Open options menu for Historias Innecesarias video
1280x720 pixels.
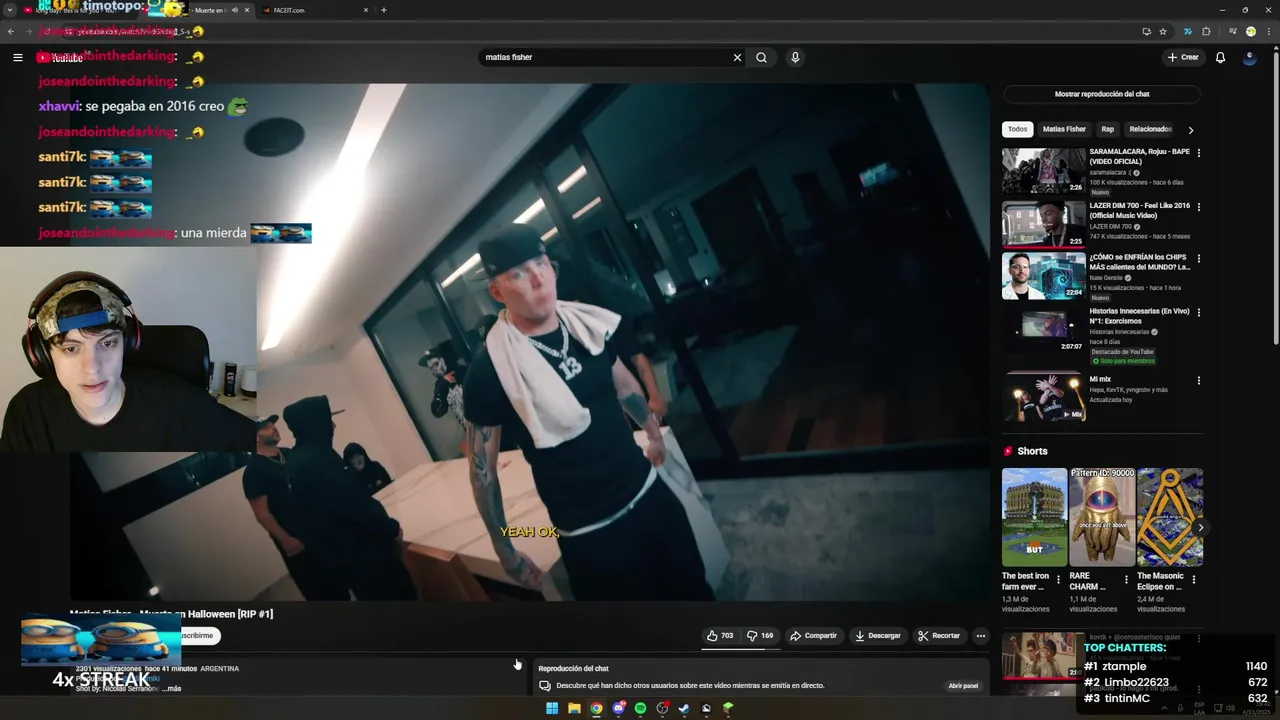[1198, 312]
